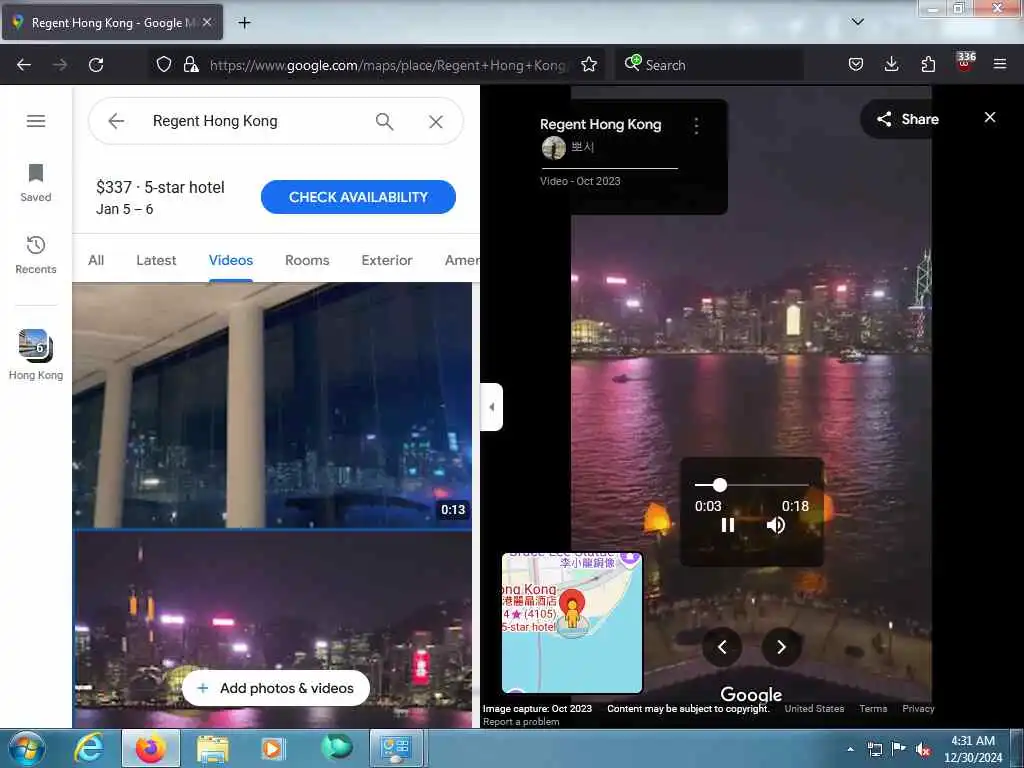Click the Firefox URL address bar
The width and height of the screenshot is (1024, 768).
387,65
